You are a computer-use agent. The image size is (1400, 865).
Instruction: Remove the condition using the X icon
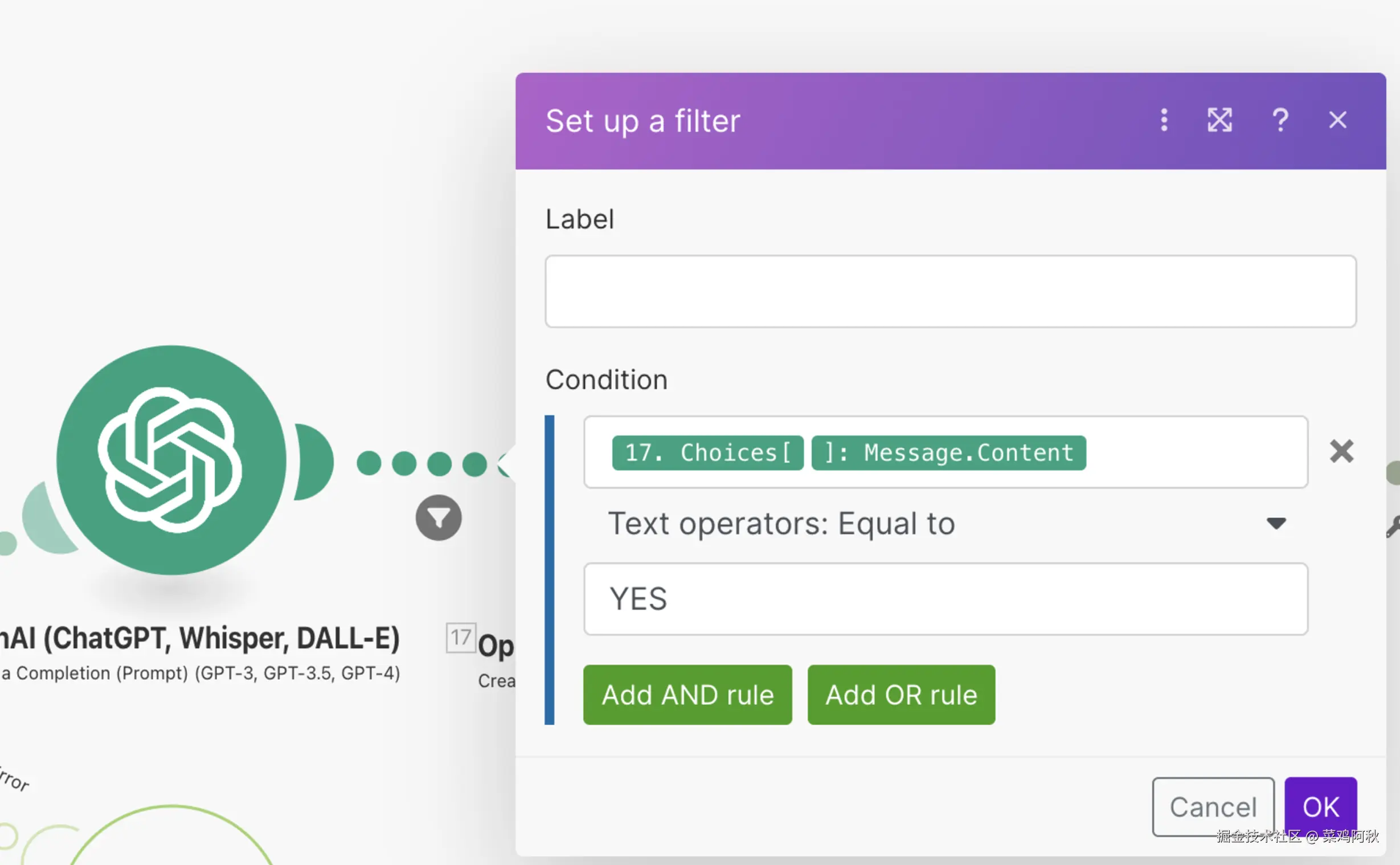click(x=1341, y=451)
